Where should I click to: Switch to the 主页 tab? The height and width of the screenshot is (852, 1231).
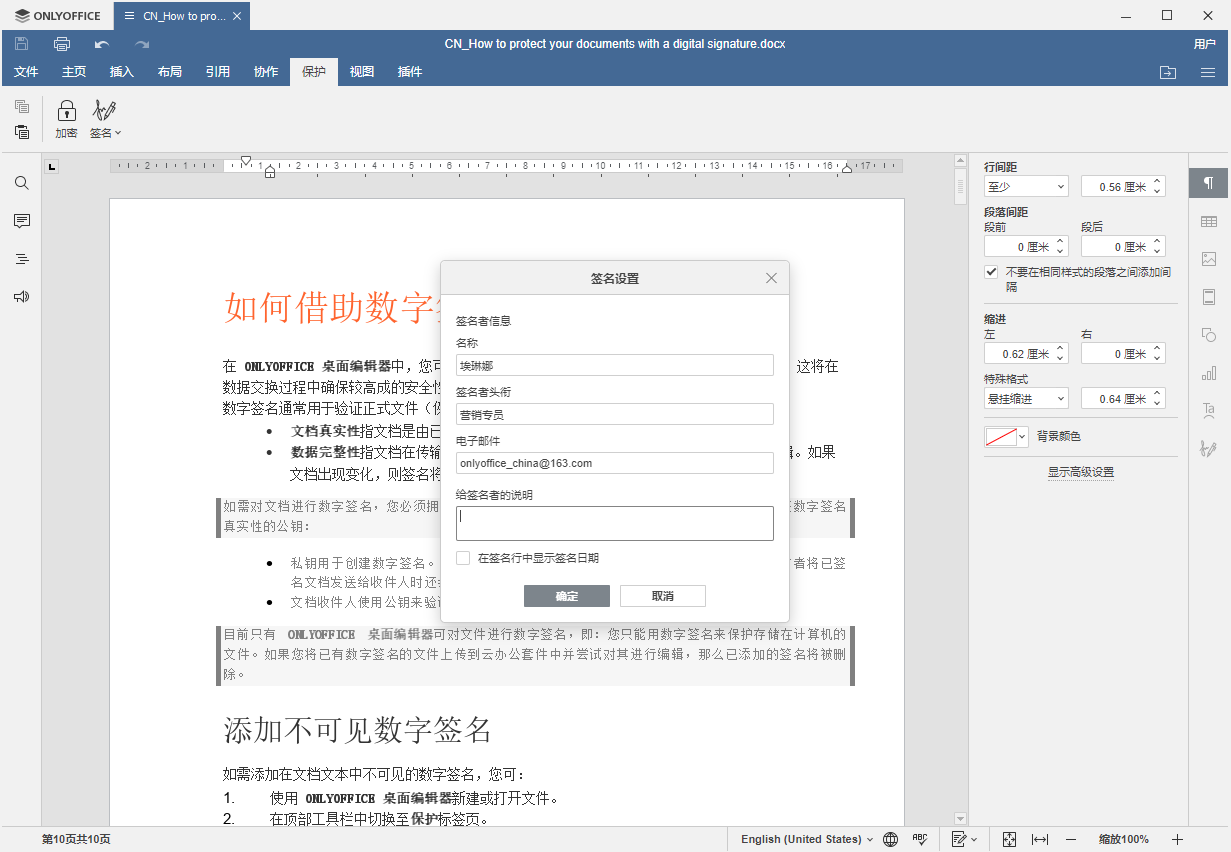click(x=74, y=72)
